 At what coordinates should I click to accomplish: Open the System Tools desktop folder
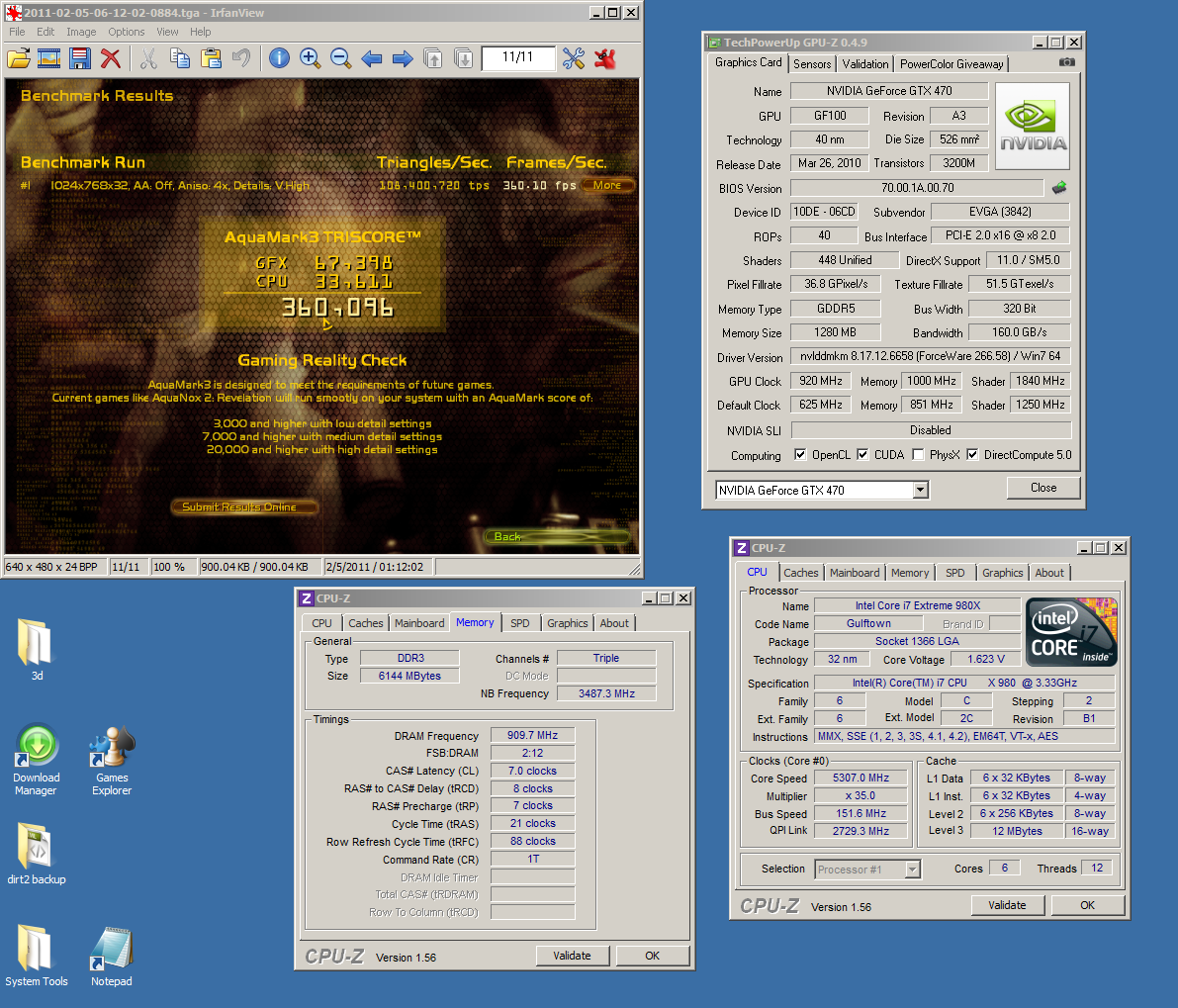pos(36,957)
